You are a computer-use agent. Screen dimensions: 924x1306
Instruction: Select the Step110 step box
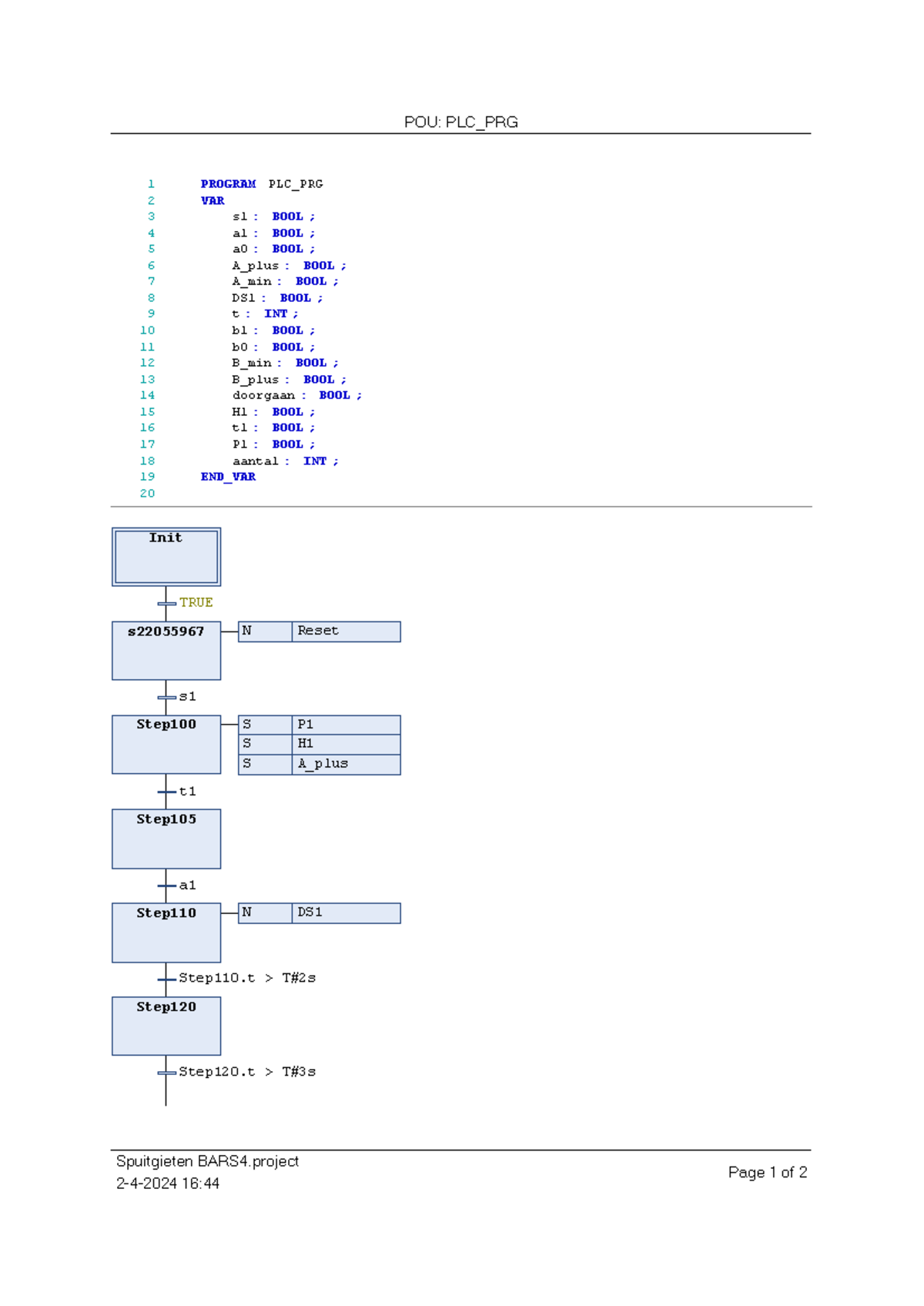[166, 933]
